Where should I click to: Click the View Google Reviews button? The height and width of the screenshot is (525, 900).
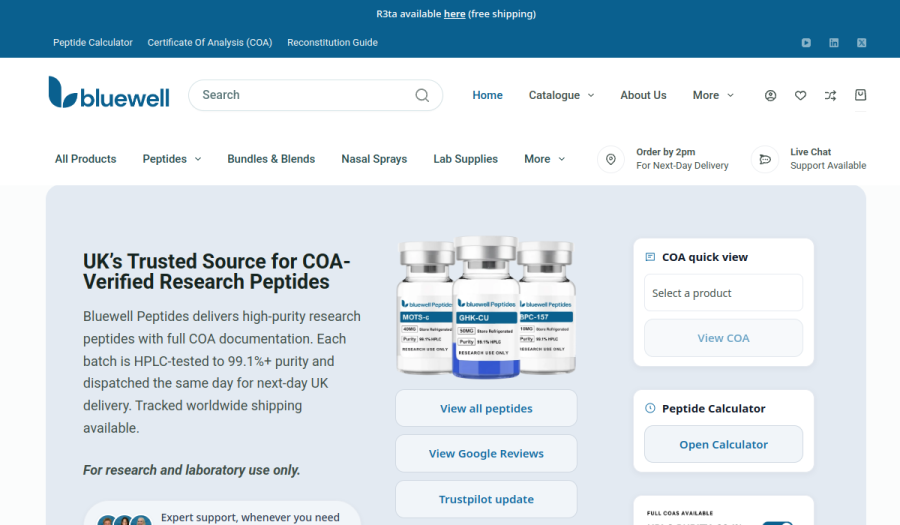click(x=486, y=453)
